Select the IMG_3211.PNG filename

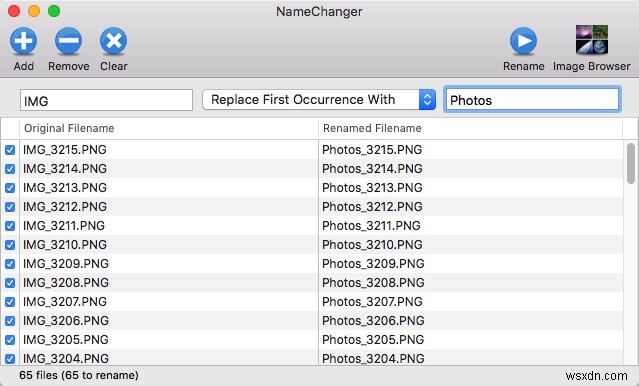(64, 225)
